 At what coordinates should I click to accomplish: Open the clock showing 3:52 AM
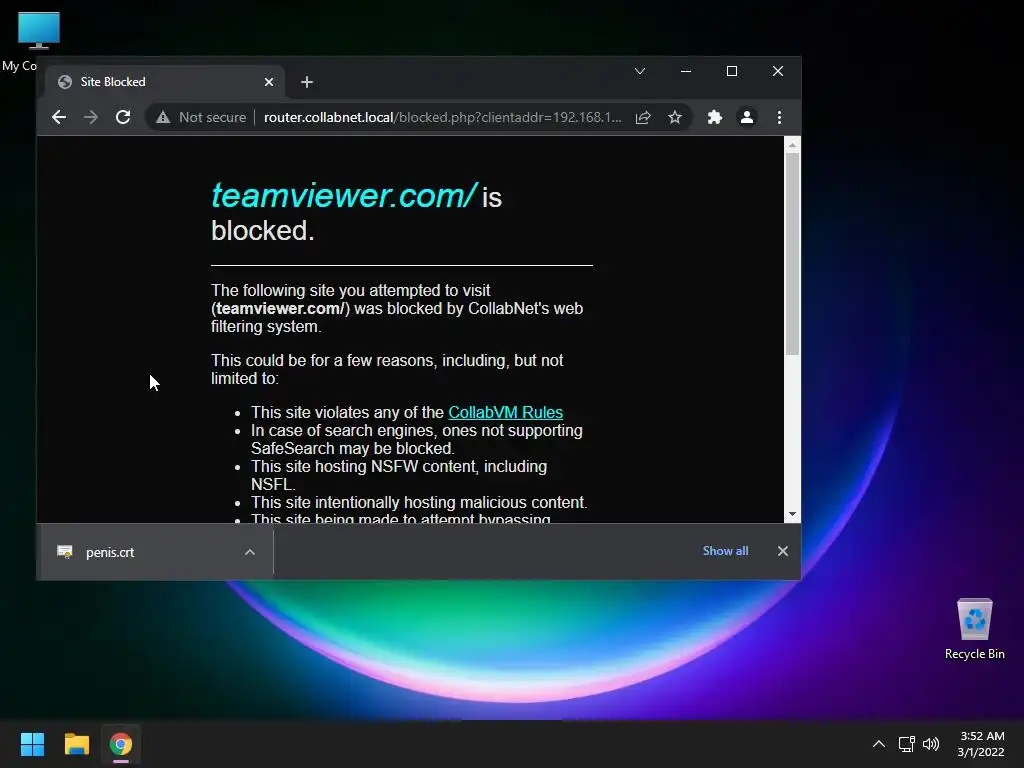pos(981,744)
